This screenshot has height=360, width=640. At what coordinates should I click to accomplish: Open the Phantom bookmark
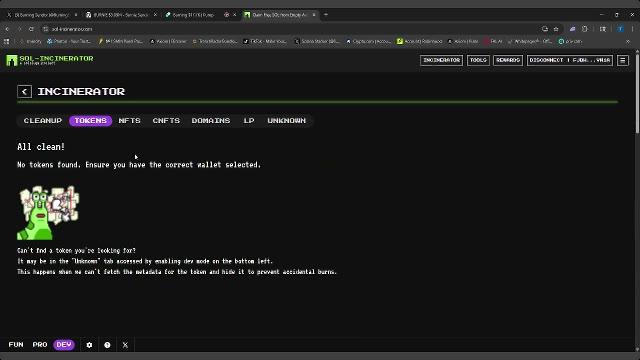click(69, 41)
